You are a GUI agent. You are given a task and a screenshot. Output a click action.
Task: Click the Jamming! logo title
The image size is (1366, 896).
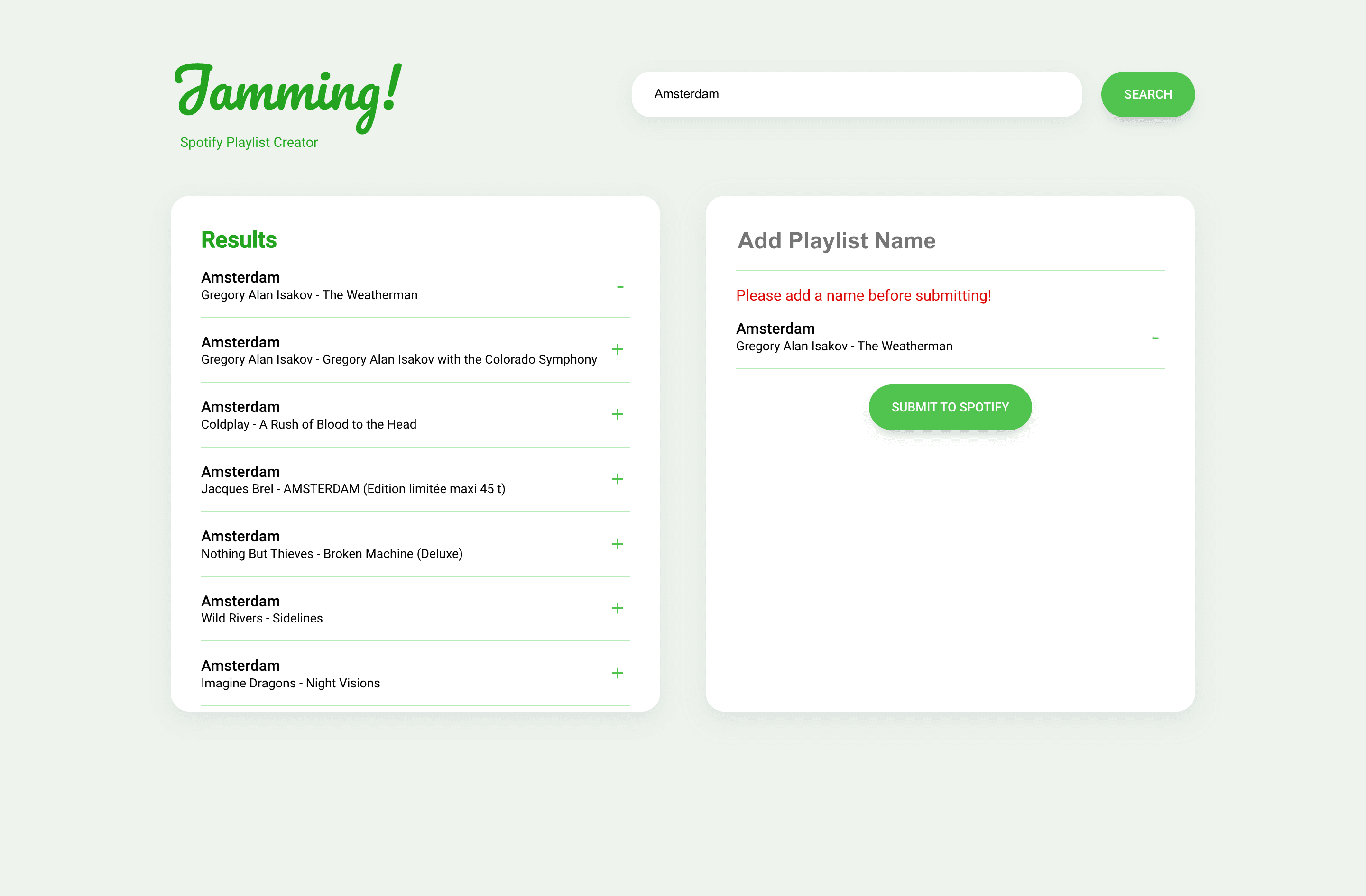click(288, 98)
